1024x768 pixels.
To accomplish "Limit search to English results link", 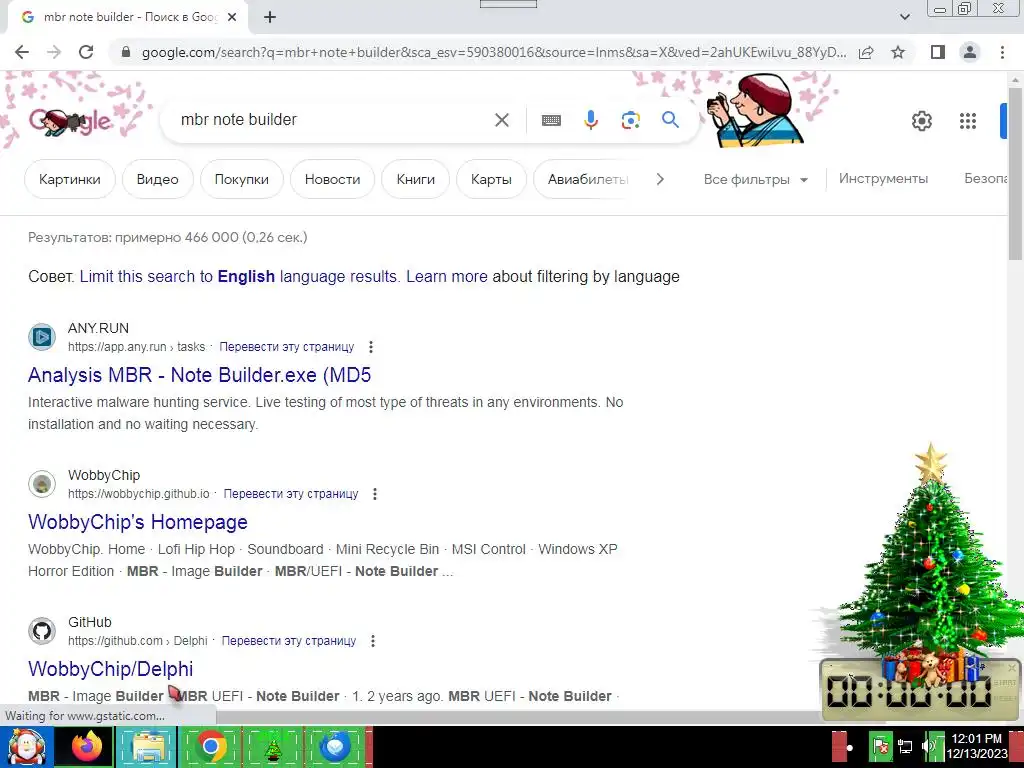I will 238,276.
